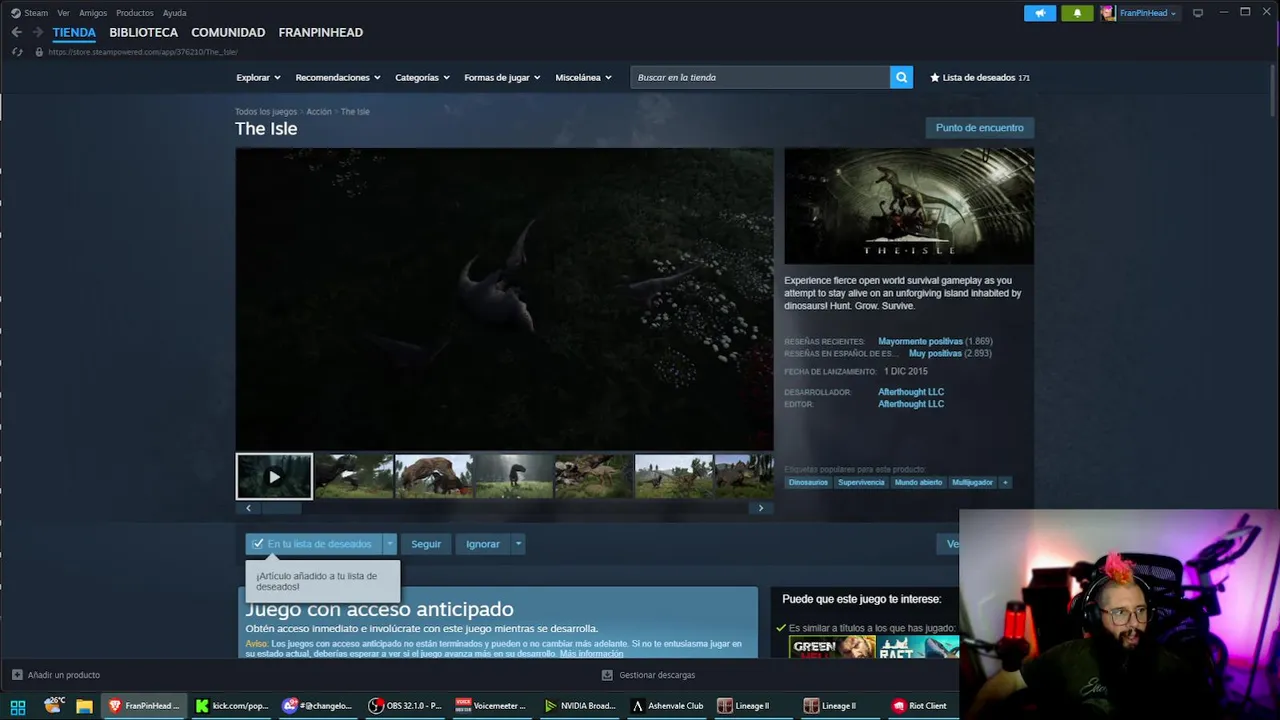Viewport: 1280px width, 720px height.
Task: Go to the FRANPINHEAD profile tab
Action: [321, 32]
